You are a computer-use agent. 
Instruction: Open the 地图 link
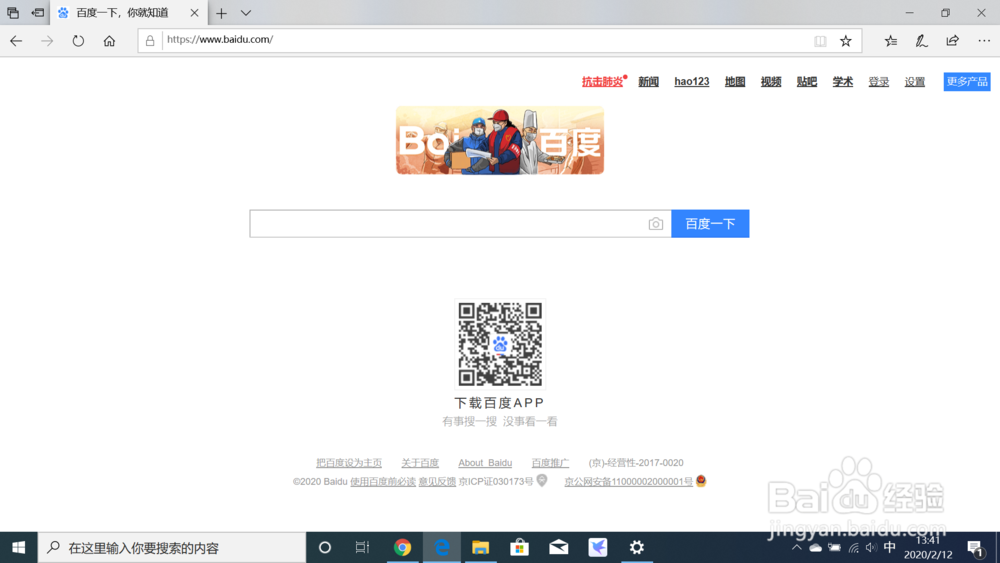click(735, 82)
